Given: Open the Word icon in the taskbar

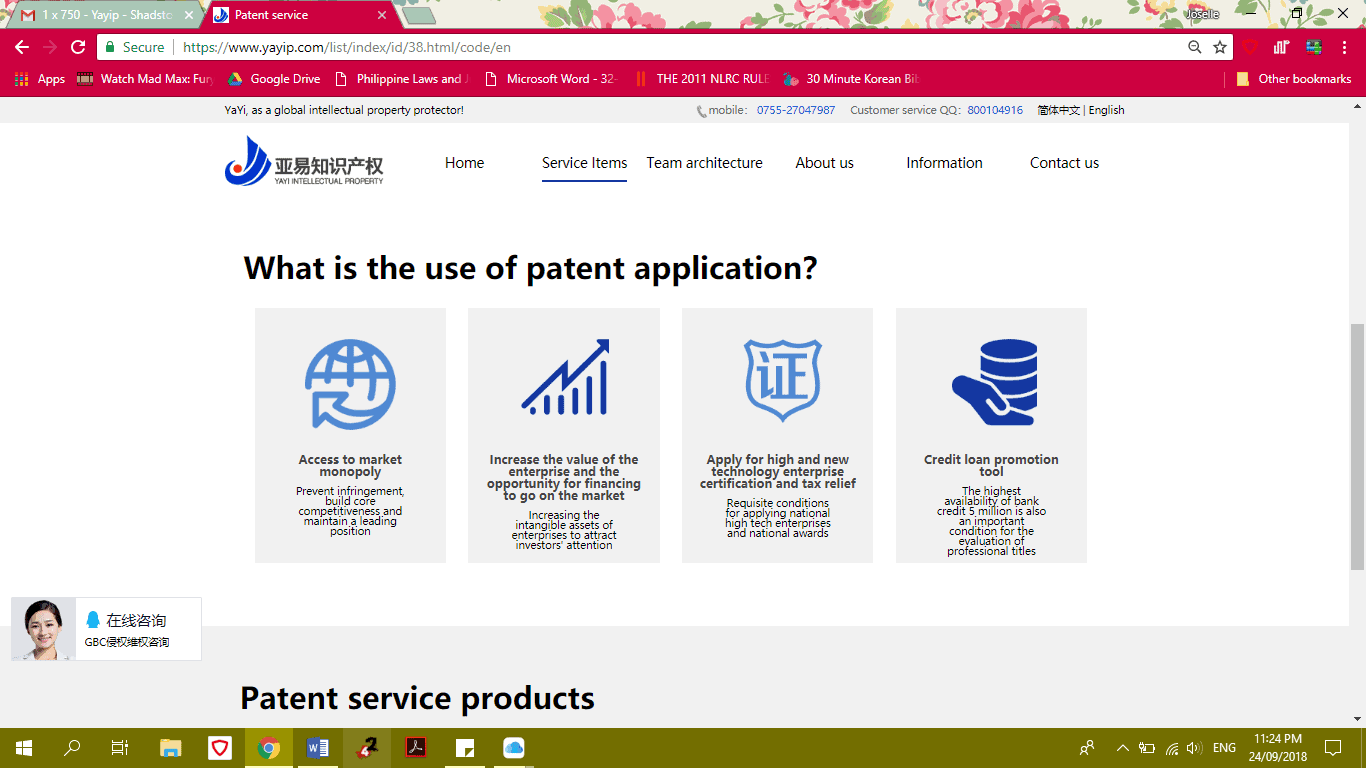Looking at the screenshot, I should point(318,748).
